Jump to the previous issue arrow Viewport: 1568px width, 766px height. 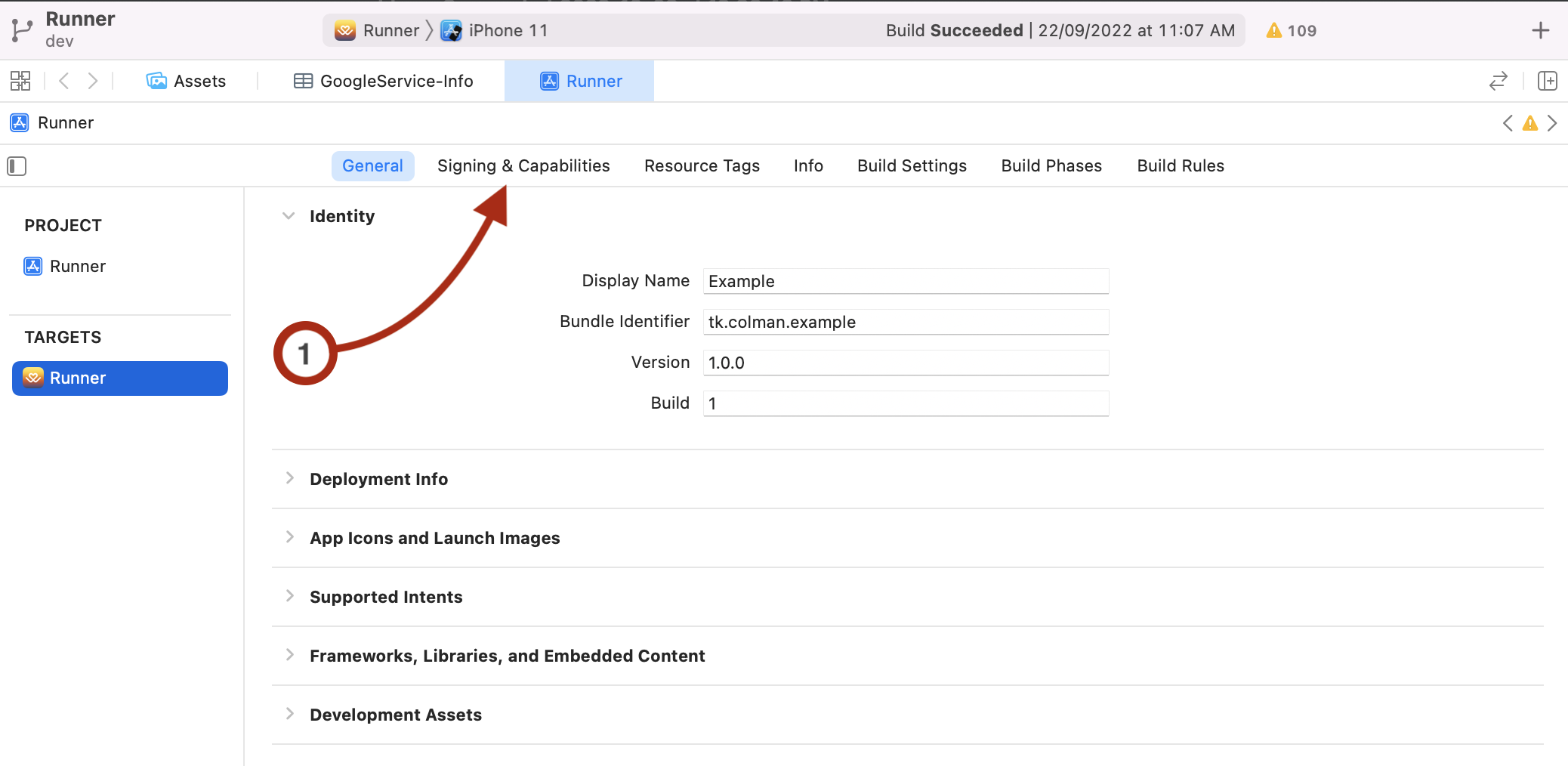pos(1508,123)
